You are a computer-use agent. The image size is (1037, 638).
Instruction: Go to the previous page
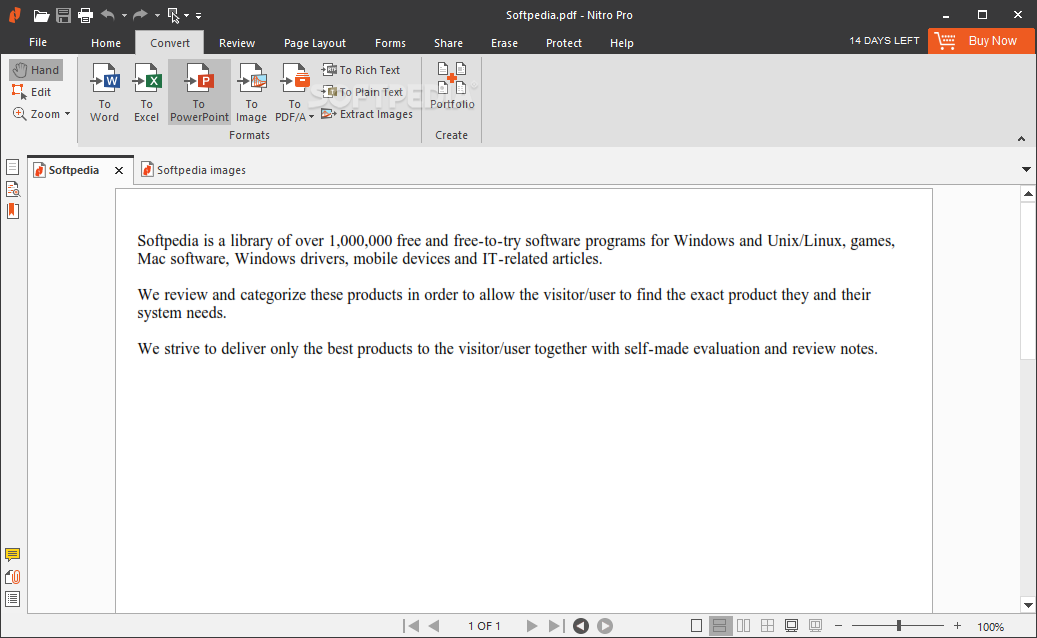pyautogui.click(x=434, y=625)
